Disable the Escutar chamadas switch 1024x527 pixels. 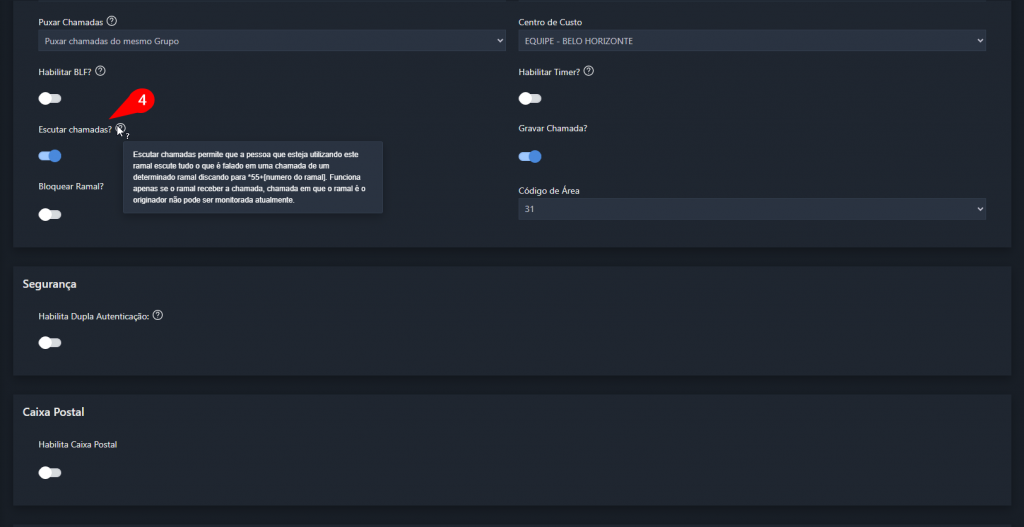[x=50, y=156]
